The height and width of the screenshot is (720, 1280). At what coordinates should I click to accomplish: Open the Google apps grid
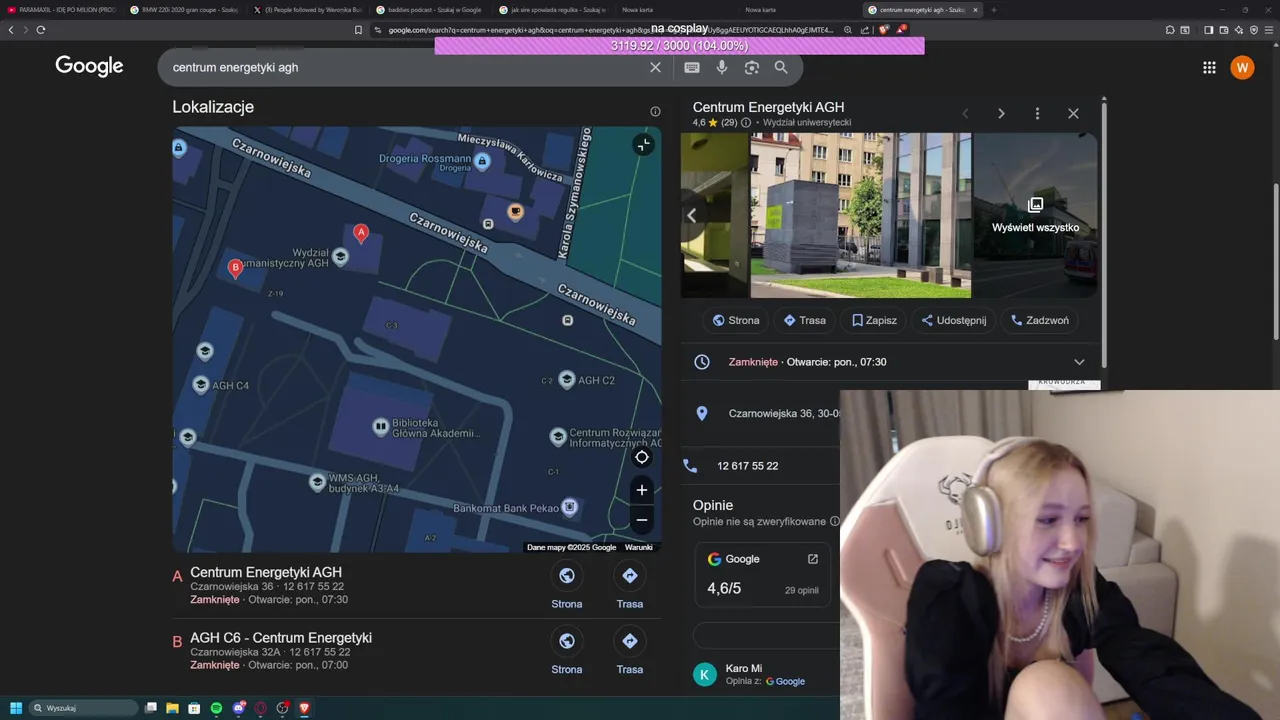(1209, 67)
